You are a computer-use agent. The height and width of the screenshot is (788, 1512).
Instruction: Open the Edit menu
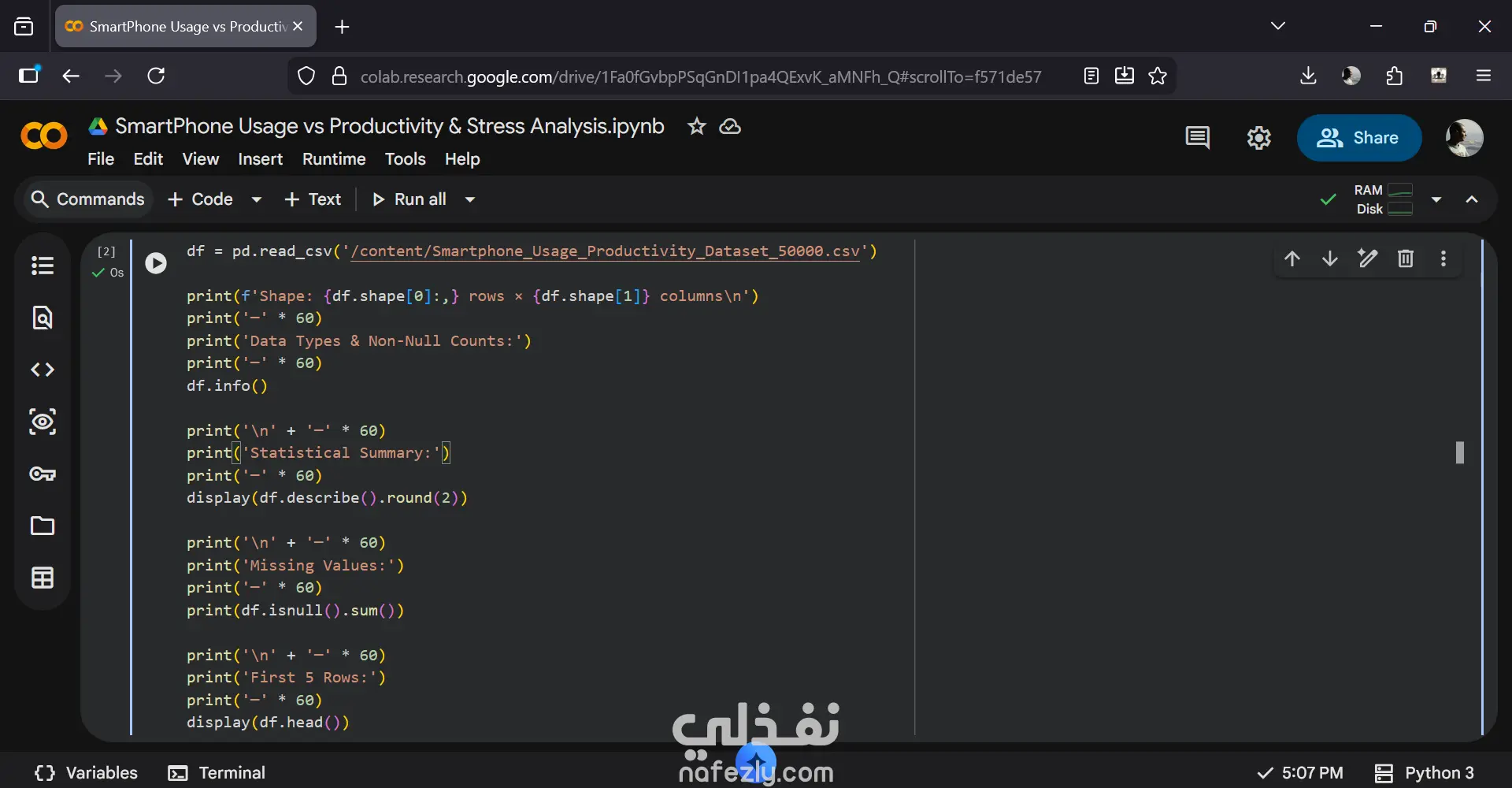click(148, 159)
